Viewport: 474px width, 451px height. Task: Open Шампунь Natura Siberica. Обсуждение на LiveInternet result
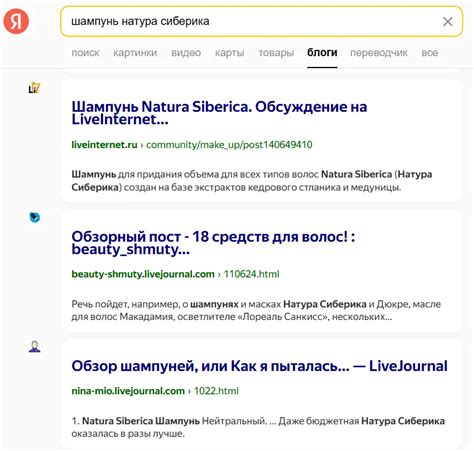pos(219,113)
